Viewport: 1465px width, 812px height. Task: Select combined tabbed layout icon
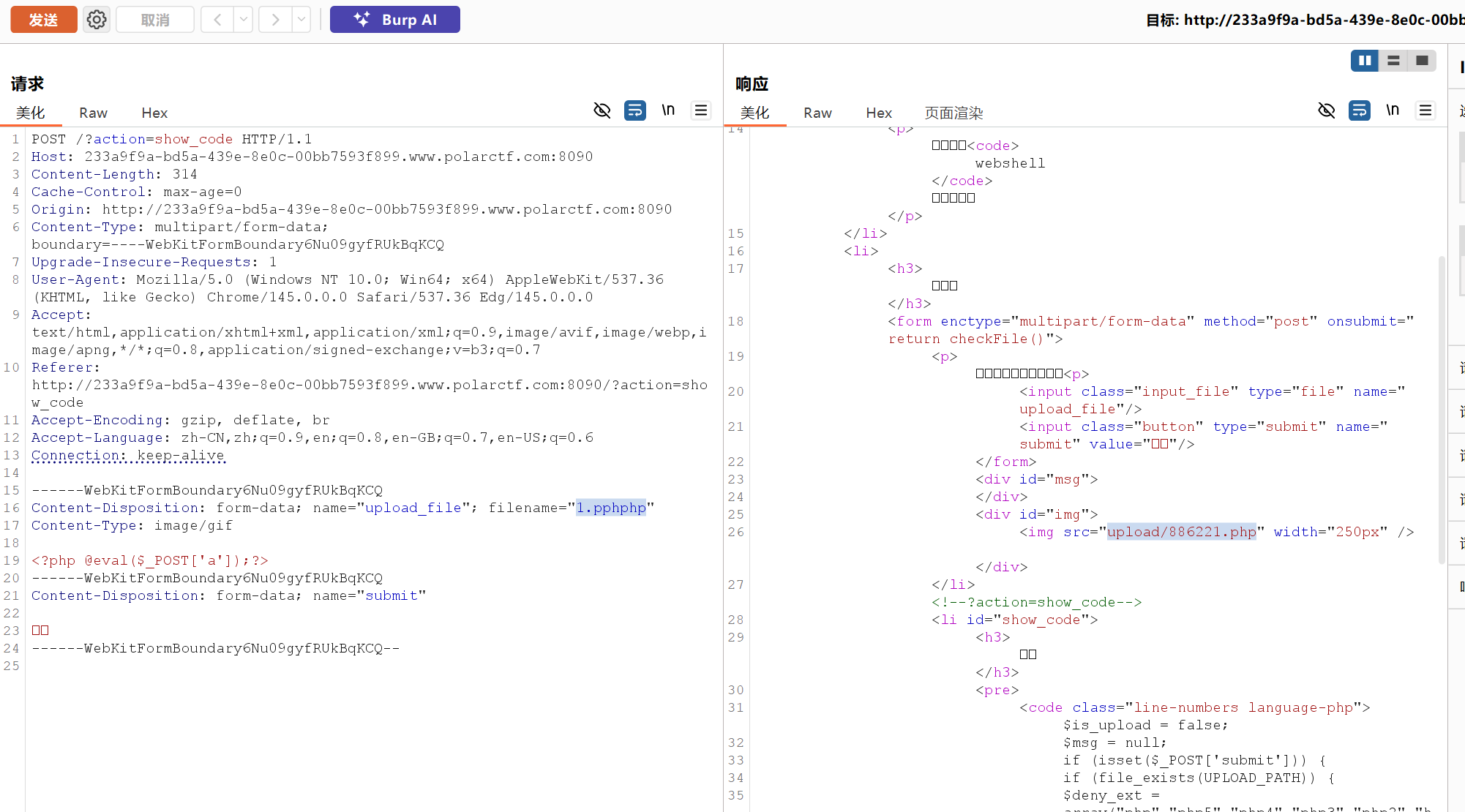click(1422, 61)
